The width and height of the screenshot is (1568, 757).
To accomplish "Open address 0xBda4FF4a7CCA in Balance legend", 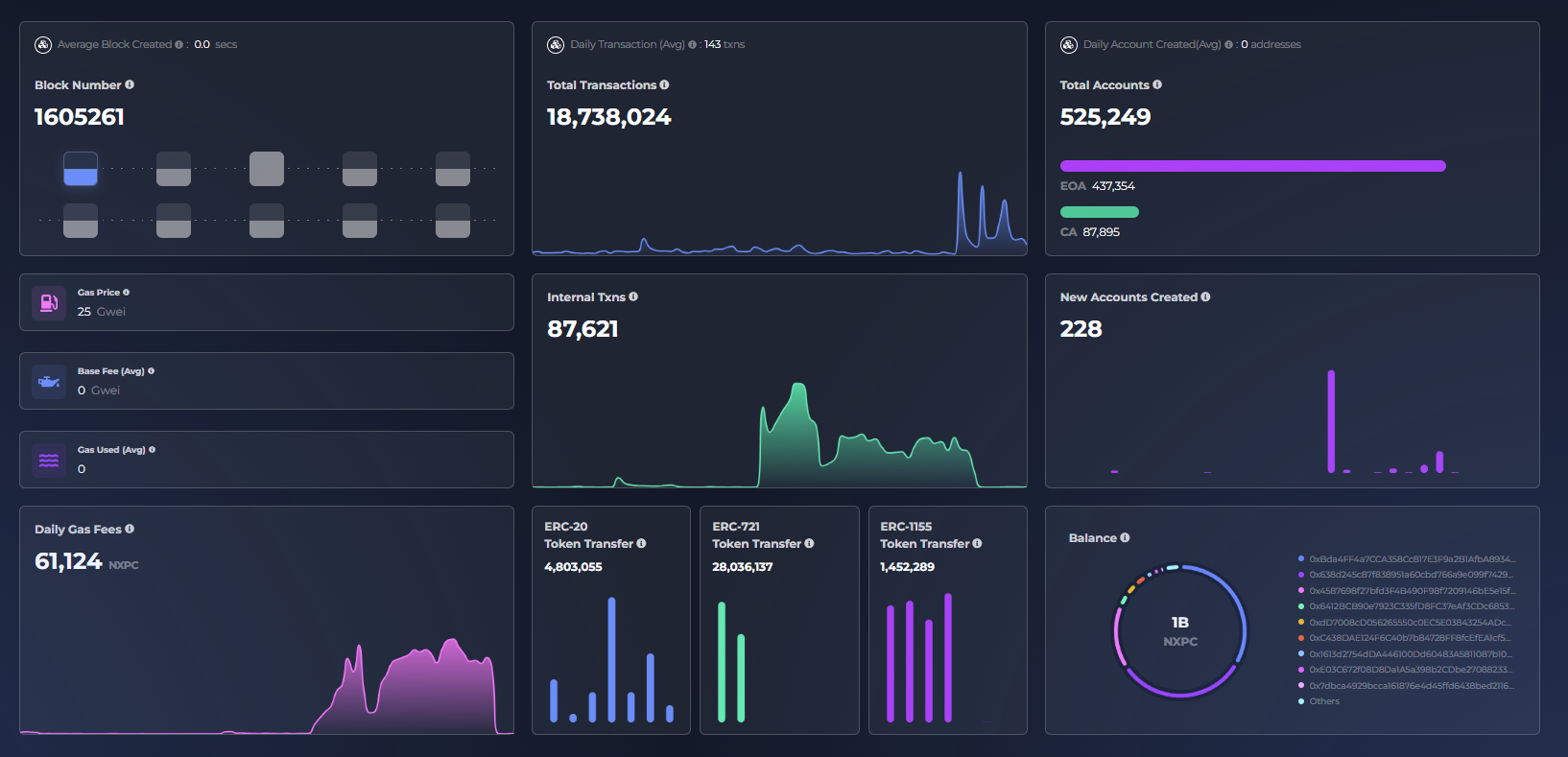I will [1411, 558].
